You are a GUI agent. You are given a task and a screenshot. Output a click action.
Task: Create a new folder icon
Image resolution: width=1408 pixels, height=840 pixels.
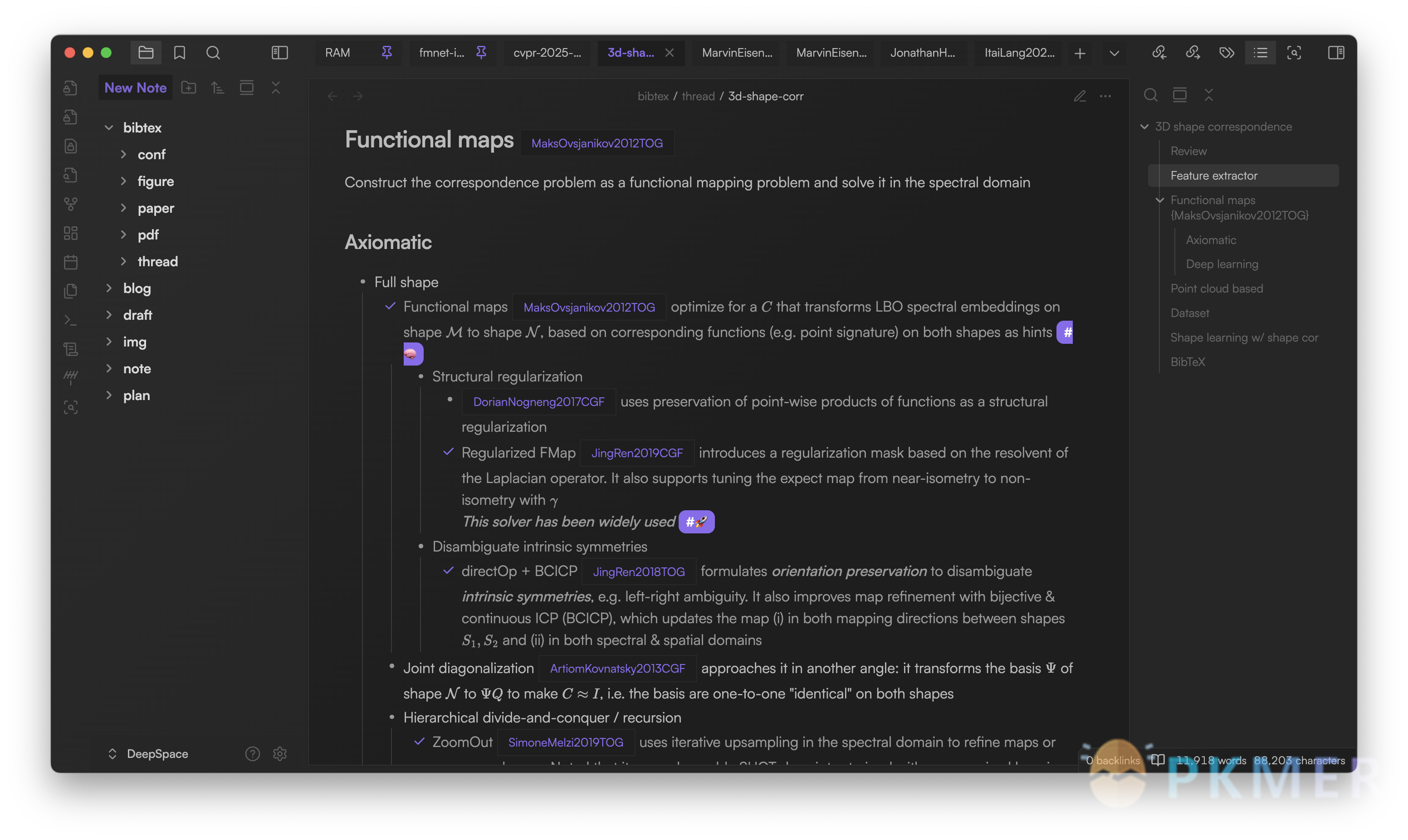(188, 88)
